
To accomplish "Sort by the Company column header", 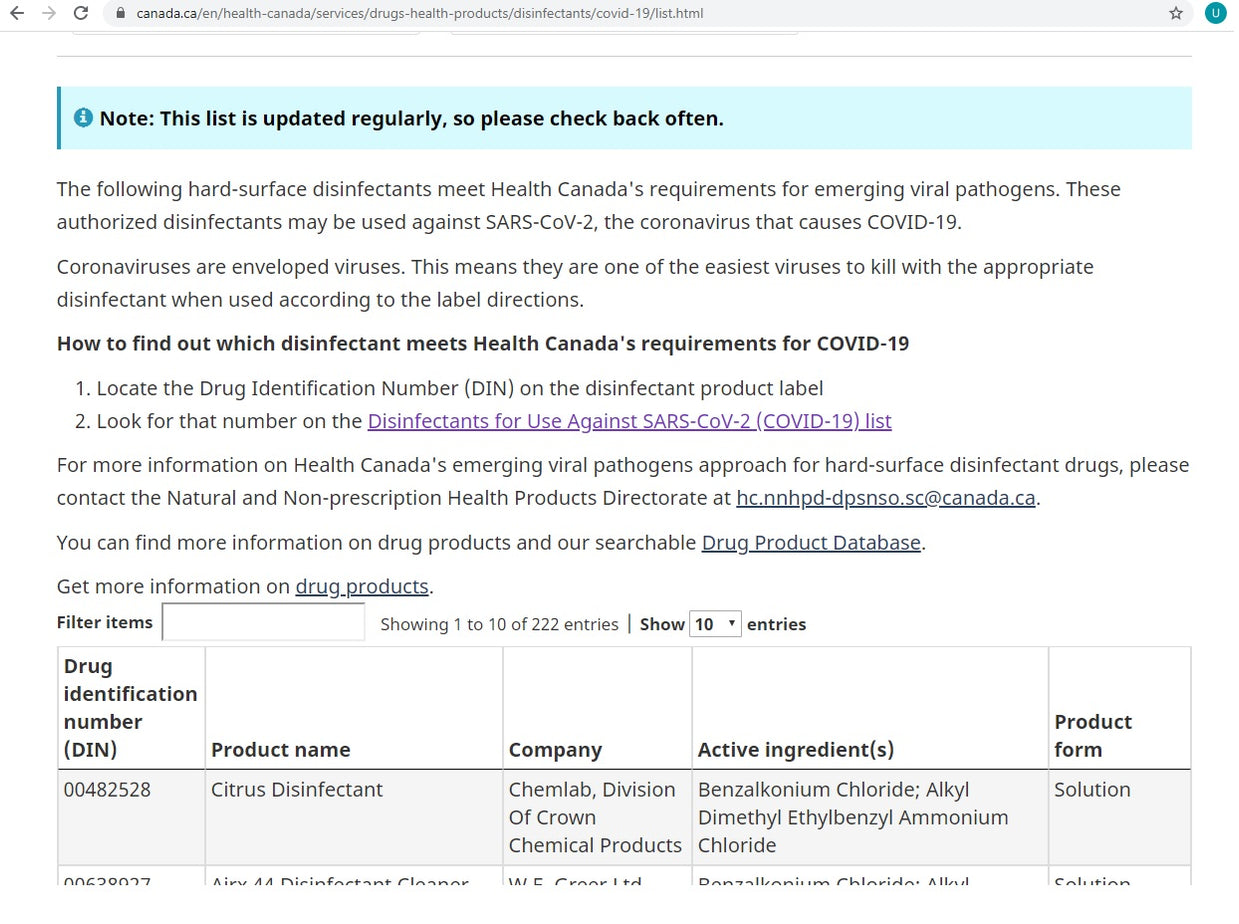I will [555, 749].
